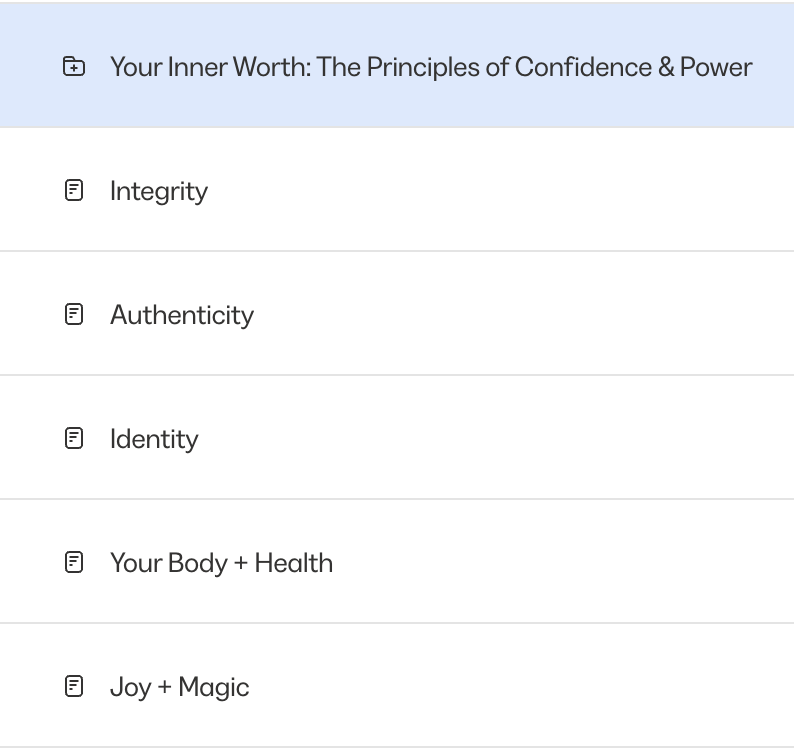Click the lesson icon next to Identity
This screenshot has width=794, height=752.
pos(74,439)
